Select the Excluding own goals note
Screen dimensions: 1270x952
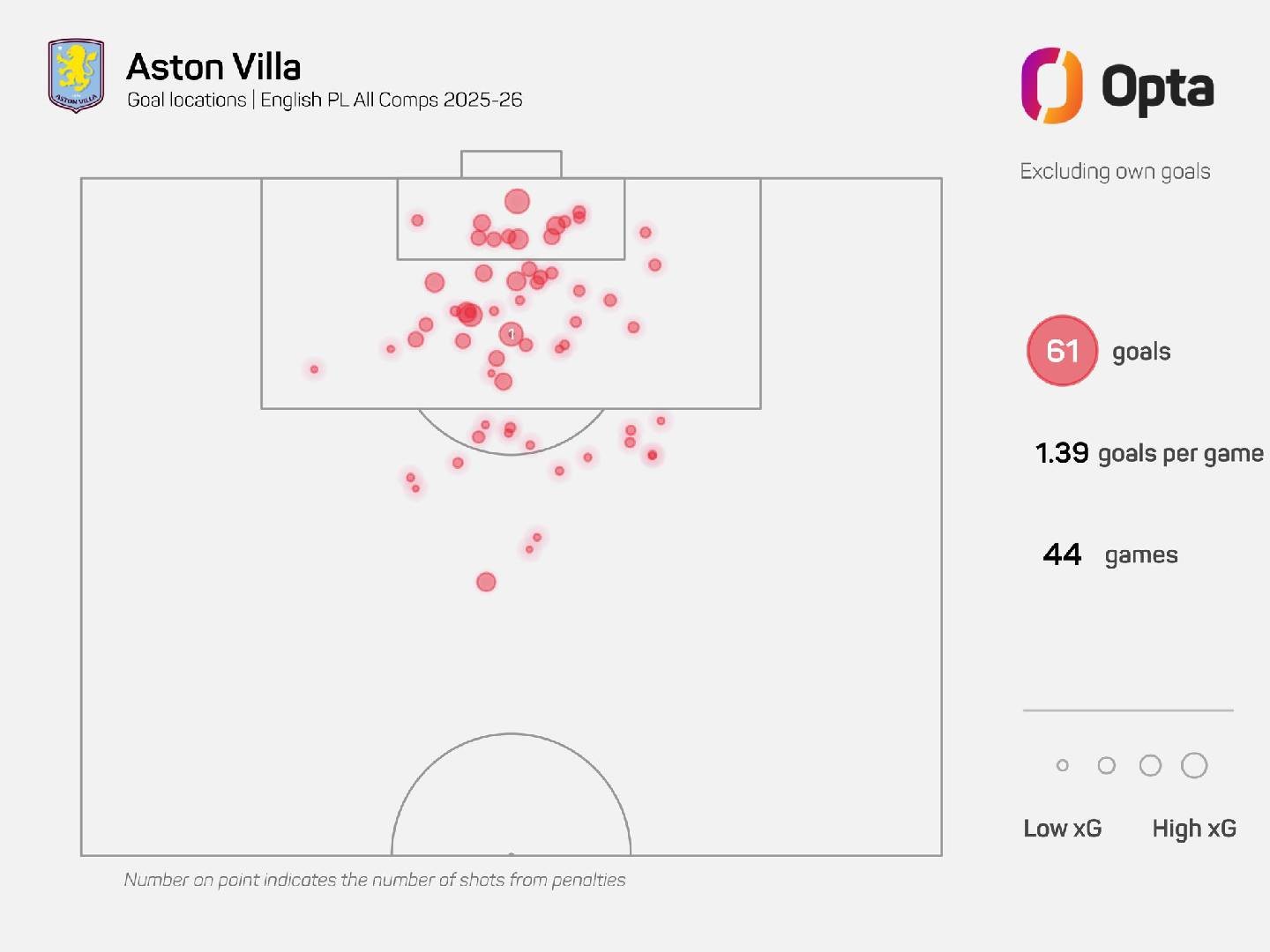(1115, 171)
